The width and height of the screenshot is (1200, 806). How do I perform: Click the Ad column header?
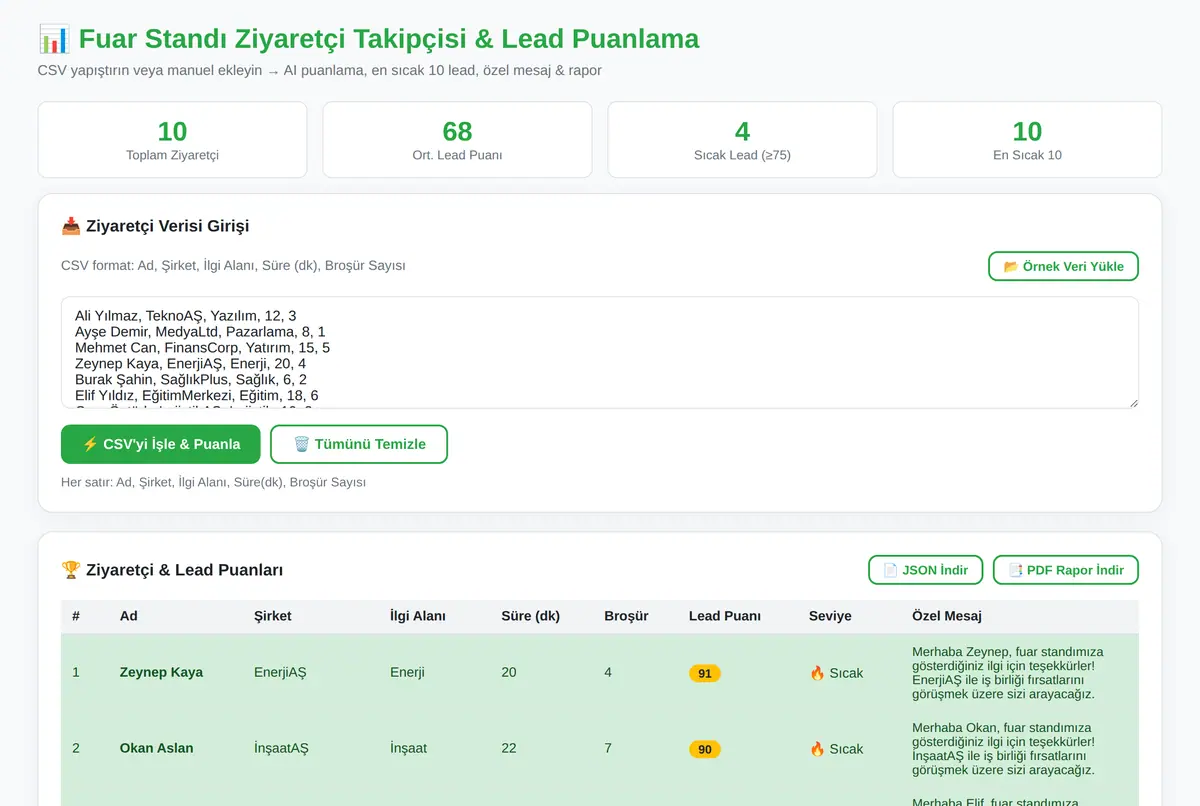(x=129, y=616)
